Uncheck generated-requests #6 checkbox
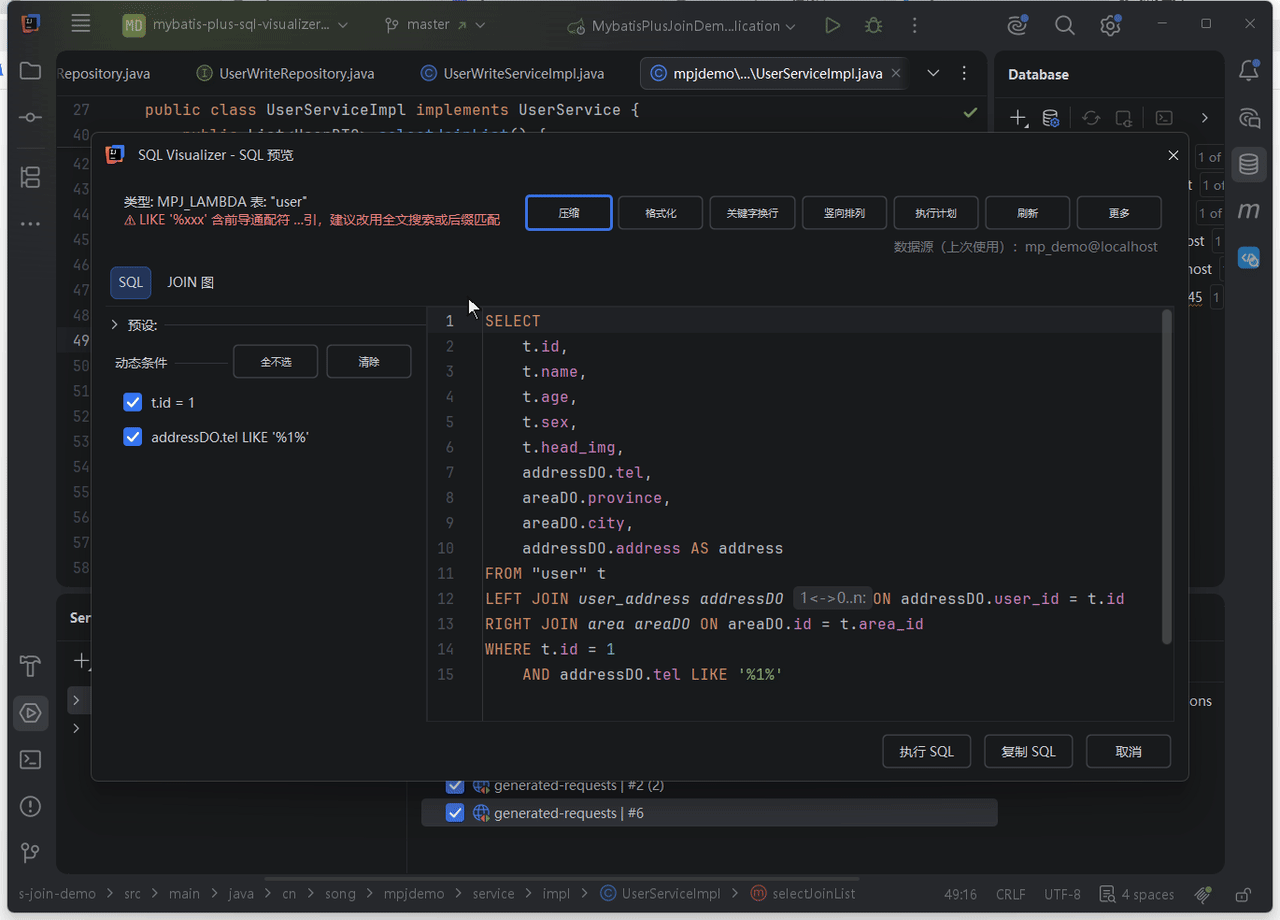Screen dimensions: 1280x920 pos(455,813)
